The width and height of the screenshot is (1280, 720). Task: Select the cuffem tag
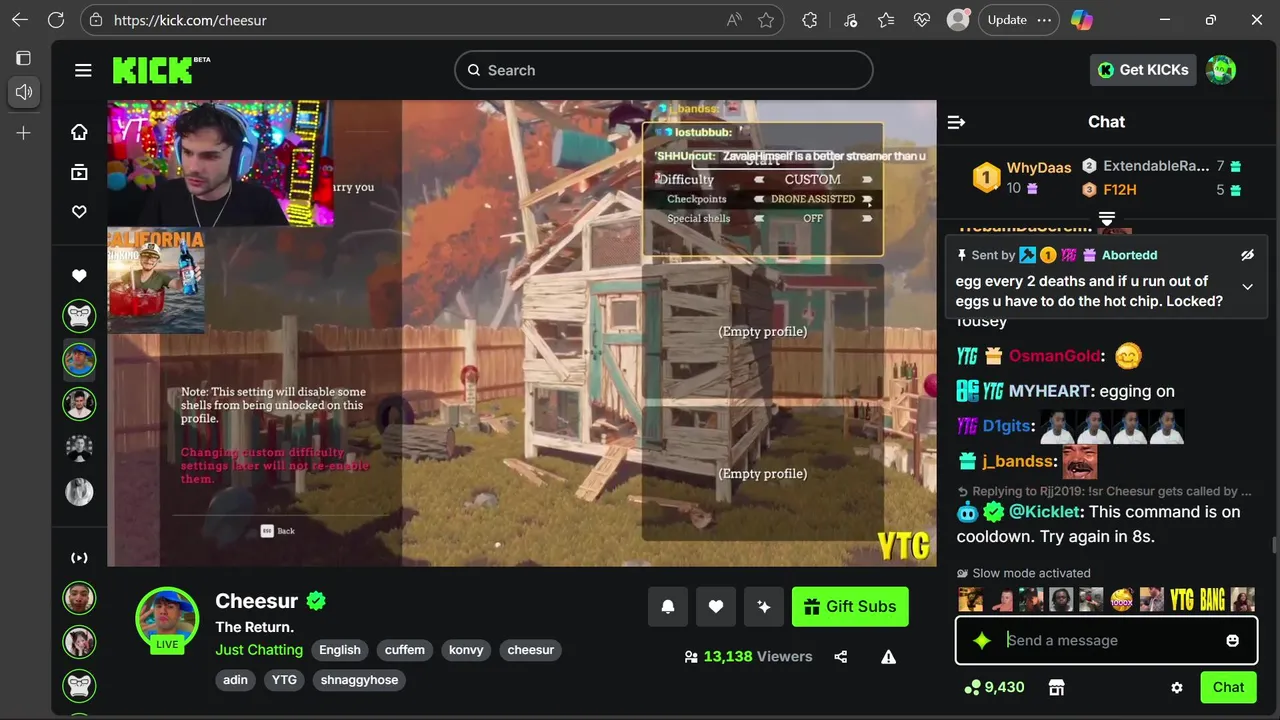[x=405, y=650]
